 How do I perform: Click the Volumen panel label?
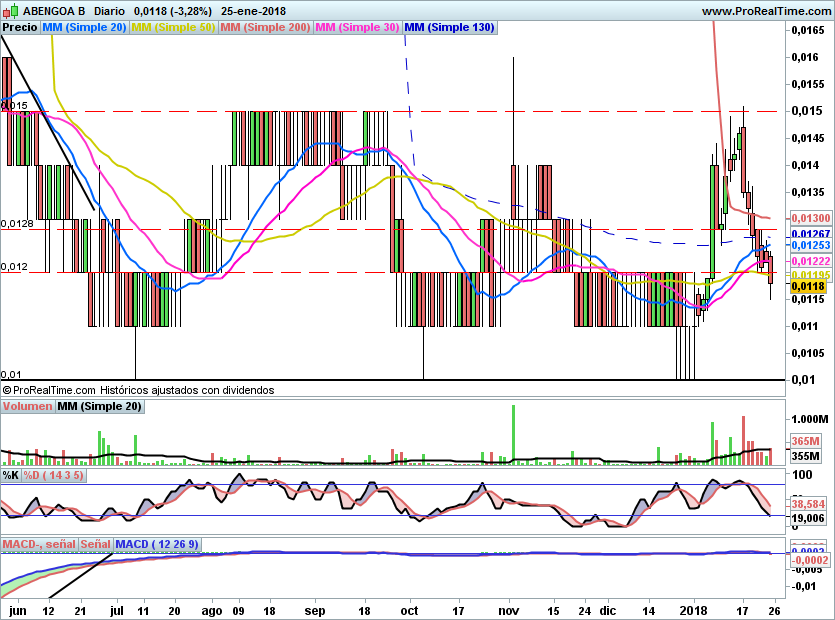click(27, 407)
